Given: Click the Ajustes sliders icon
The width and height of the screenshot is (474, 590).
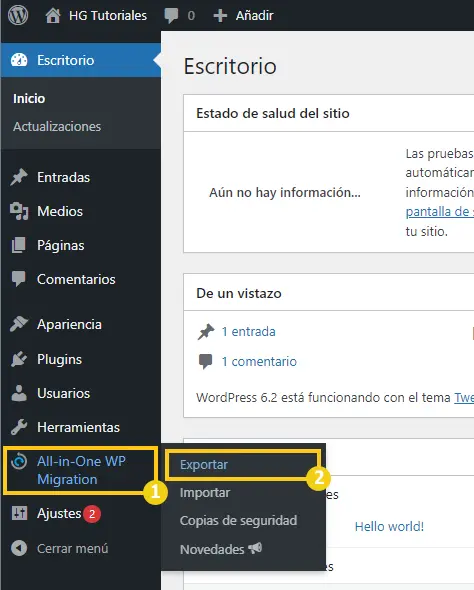Looking at the screenshot, I should click(19, 513).
